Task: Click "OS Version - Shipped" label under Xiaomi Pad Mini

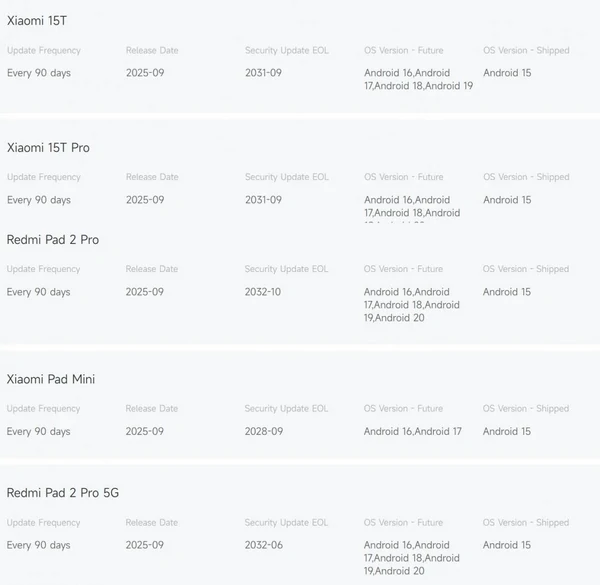Action: pos(526,409)
